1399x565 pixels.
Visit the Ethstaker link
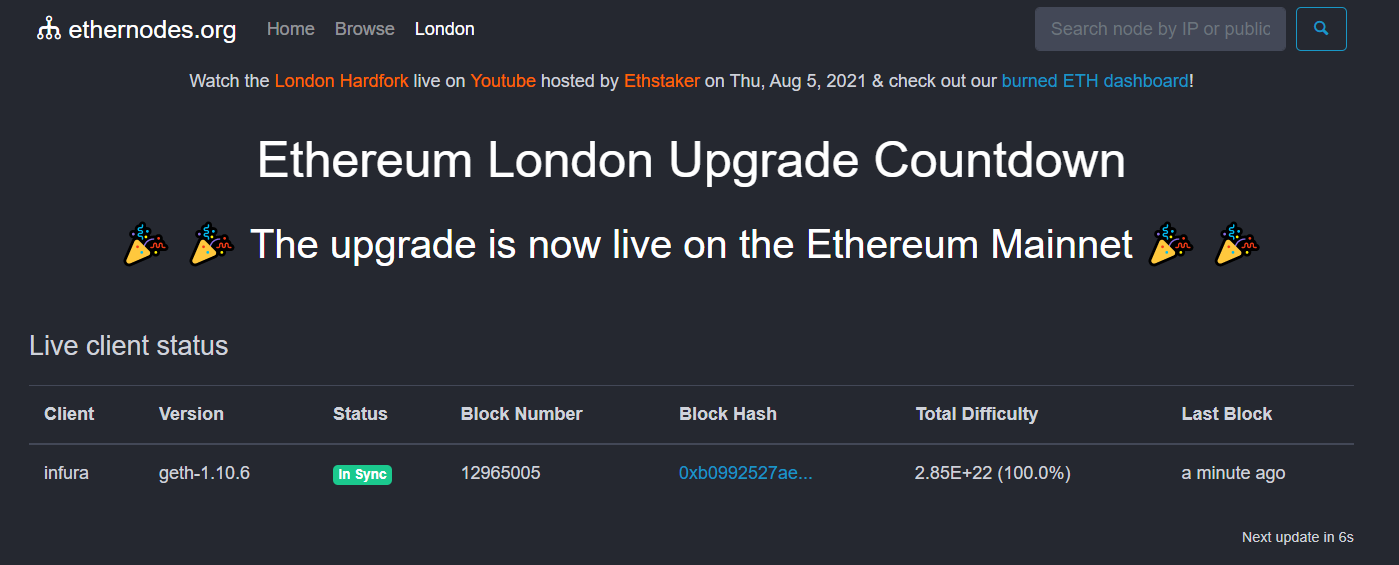662,81
